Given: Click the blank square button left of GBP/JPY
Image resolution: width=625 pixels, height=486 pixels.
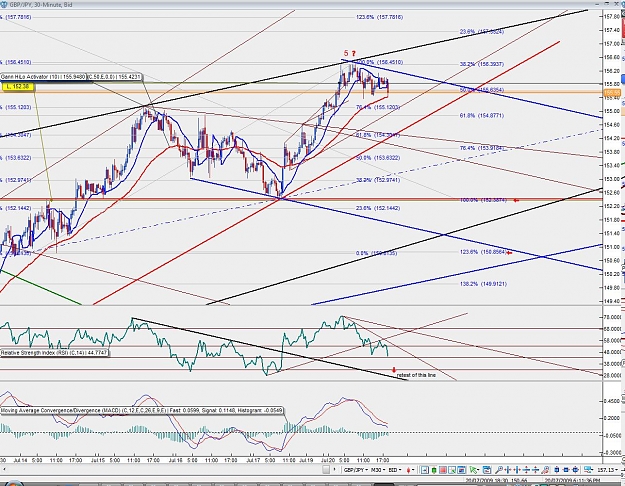Looking at the screenshot, I should (326, 470).
